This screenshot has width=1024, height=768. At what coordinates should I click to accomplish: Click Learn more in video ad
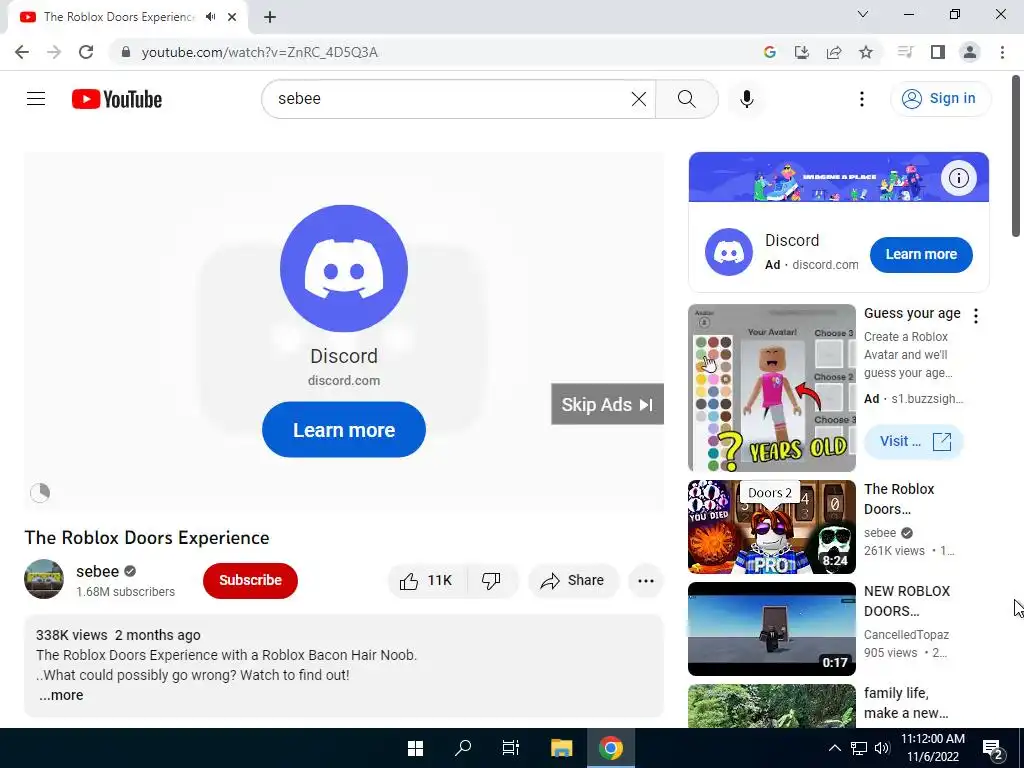344,430
